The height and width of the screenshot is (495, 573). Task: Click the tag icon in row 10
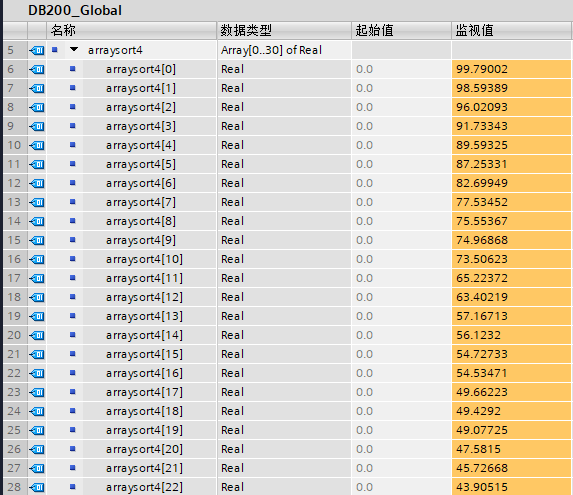click(37, 145)
